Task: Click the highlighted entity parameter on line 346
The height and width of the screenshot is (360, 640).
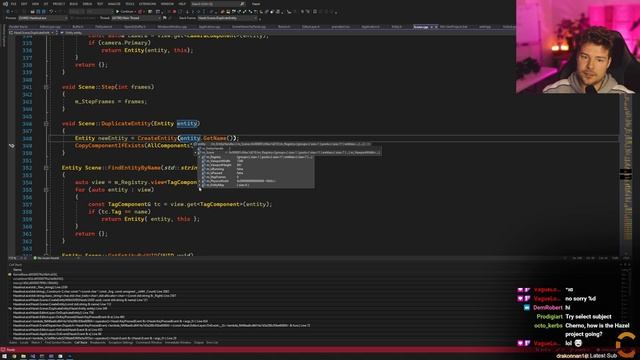Action: coord(187,124)
